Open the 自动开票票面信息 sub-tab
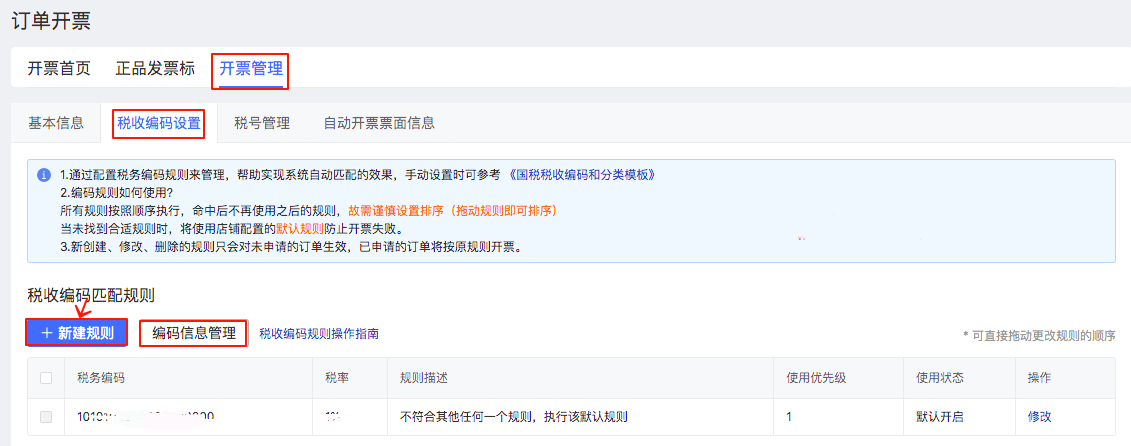 pos(379,123)
